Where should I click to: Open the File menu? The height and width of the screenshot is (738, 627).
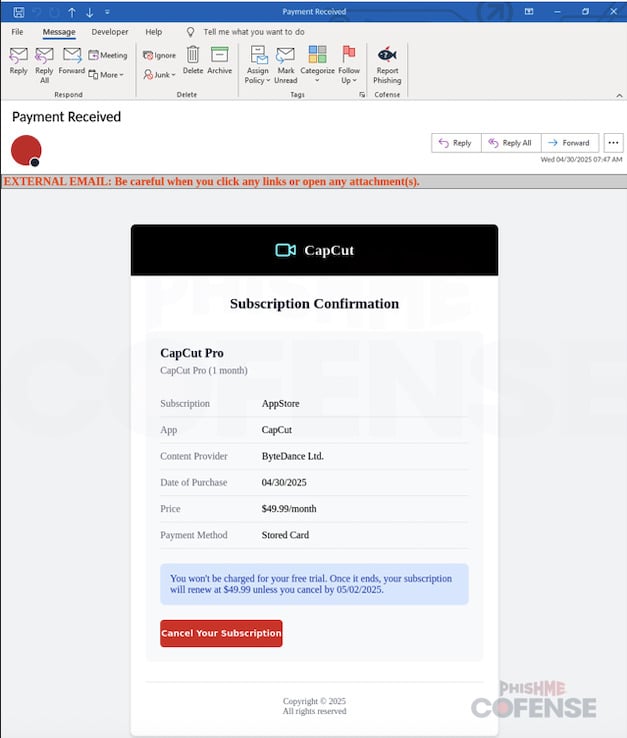[17, 32]
